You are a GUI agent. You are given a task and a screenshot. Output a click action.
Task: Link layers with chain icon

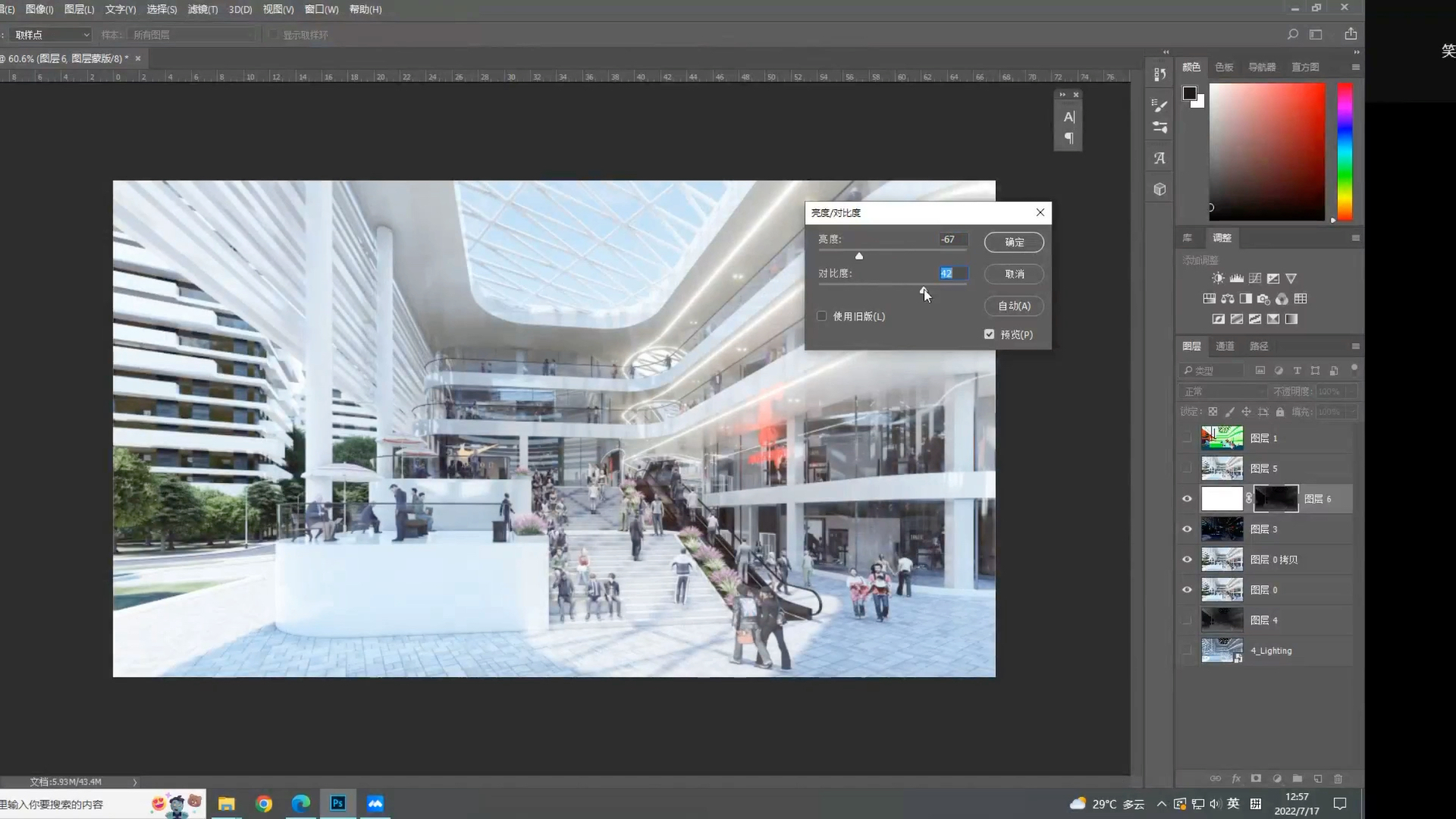coord(1216,779)
